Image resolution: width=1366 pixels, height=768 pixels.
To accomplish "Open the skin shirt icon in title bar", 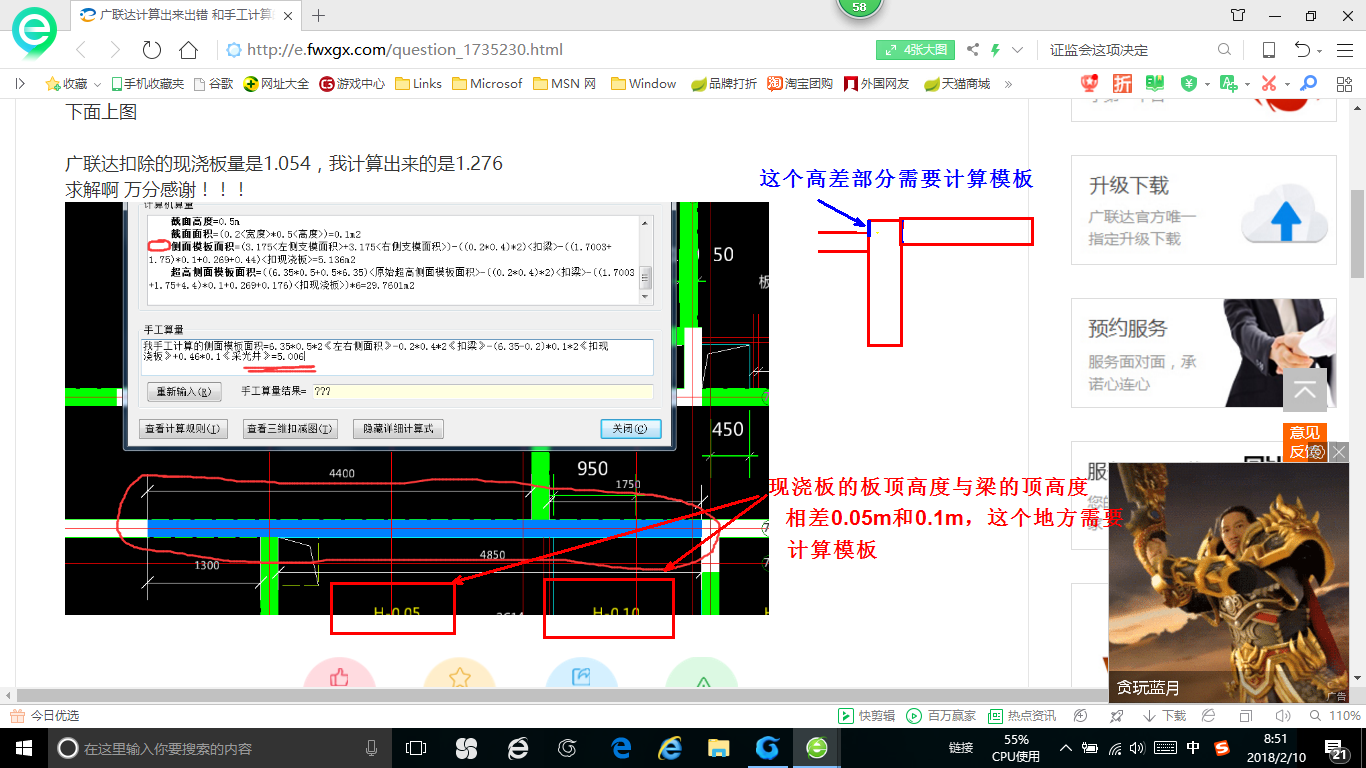I will coord(1238,15).
